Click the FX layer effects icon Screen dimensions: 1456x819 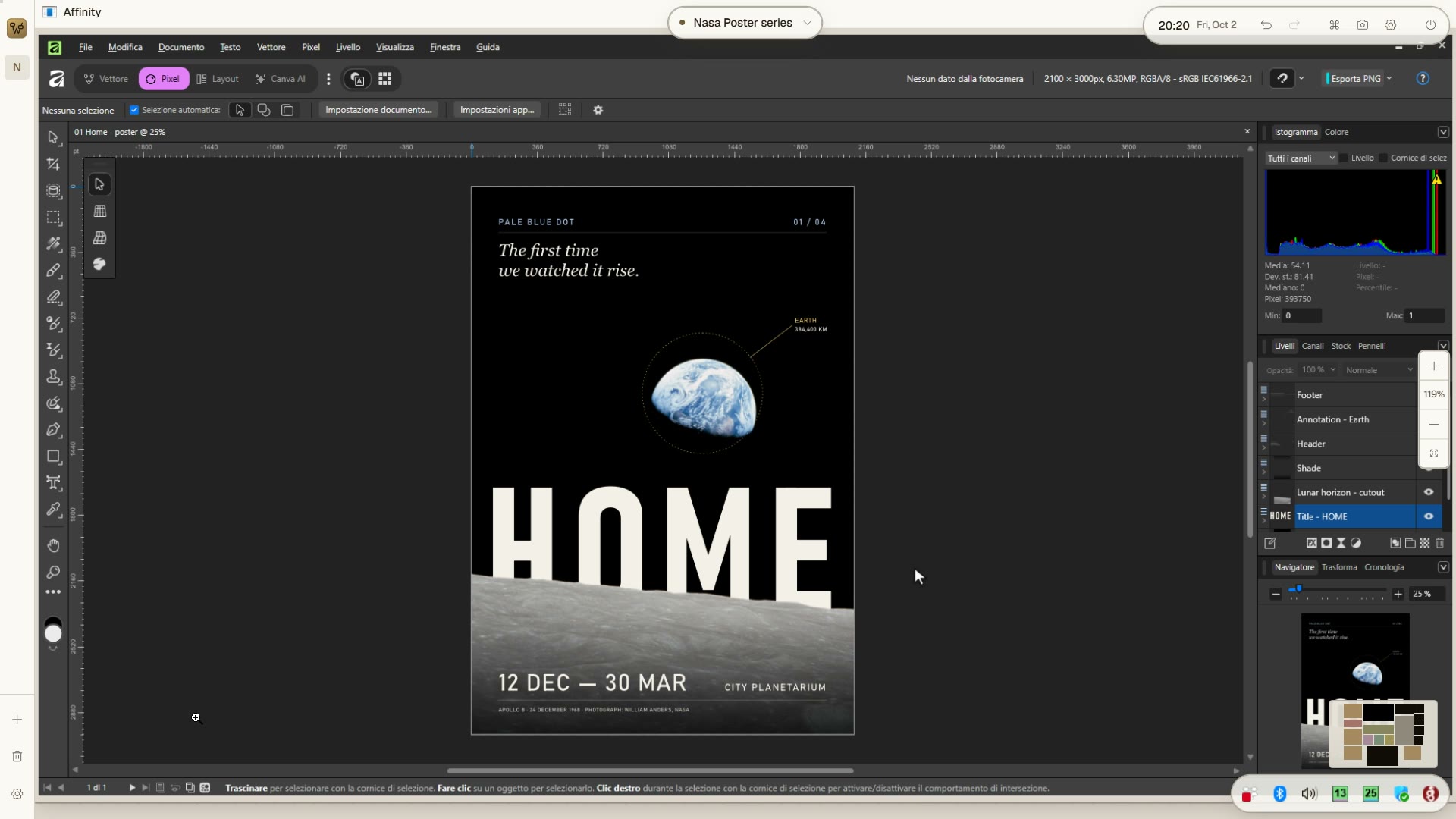click(1311, 543)
